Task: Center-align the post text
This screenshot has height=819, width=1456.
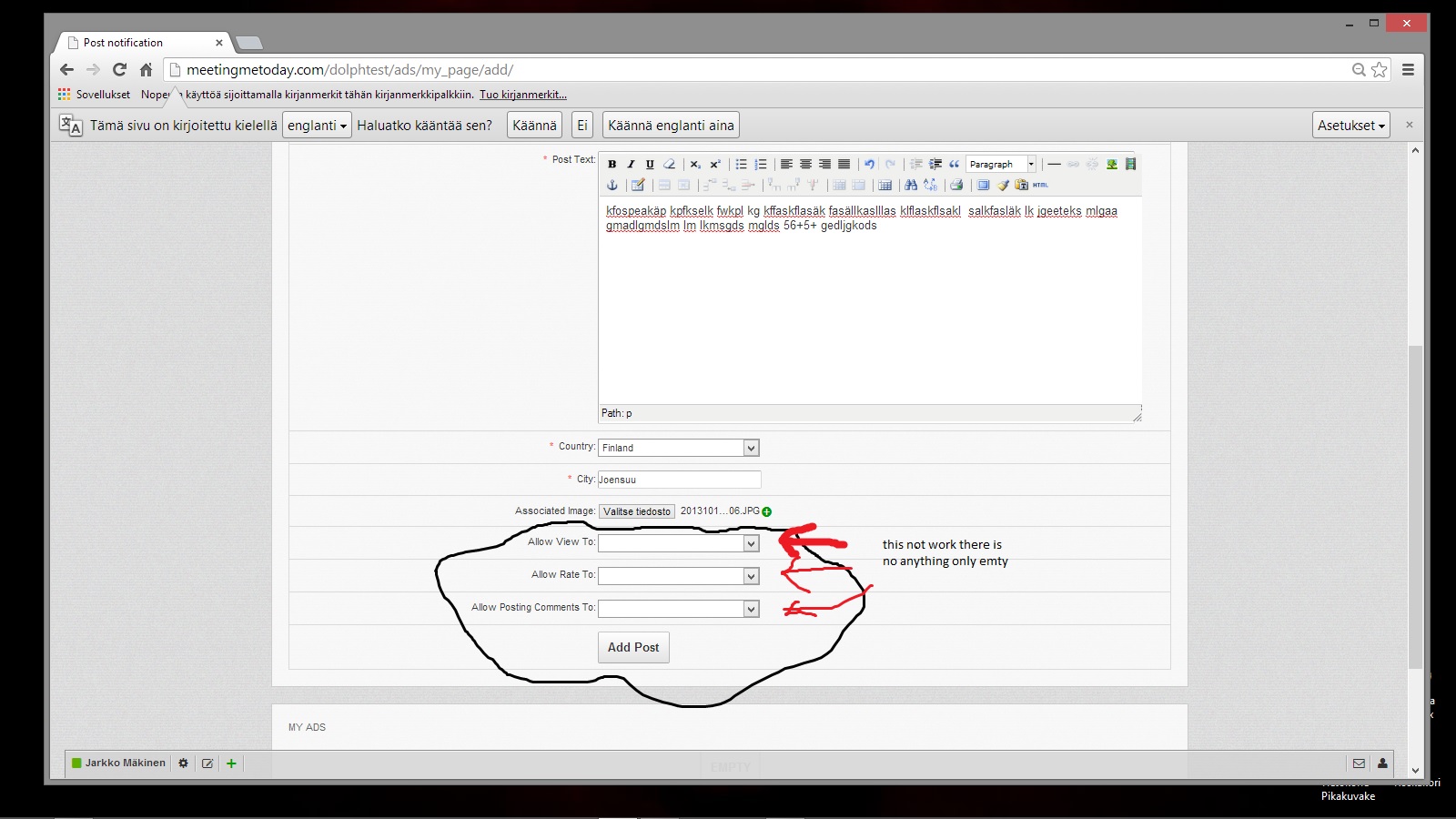Action: coord(805,165)
